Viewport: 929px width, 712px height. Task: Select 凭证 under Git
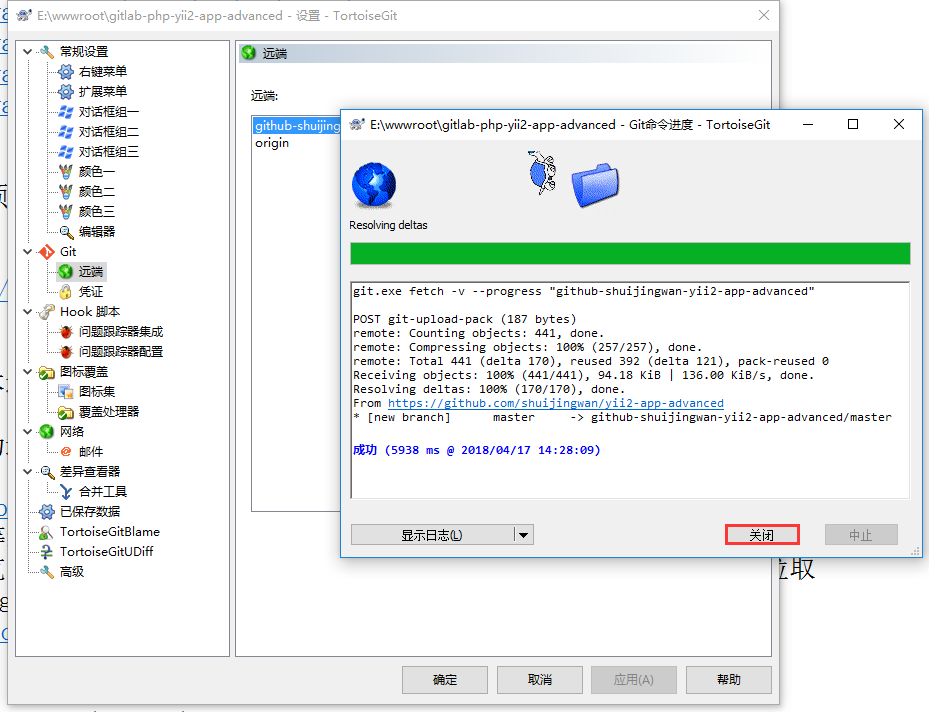(91, 291)
